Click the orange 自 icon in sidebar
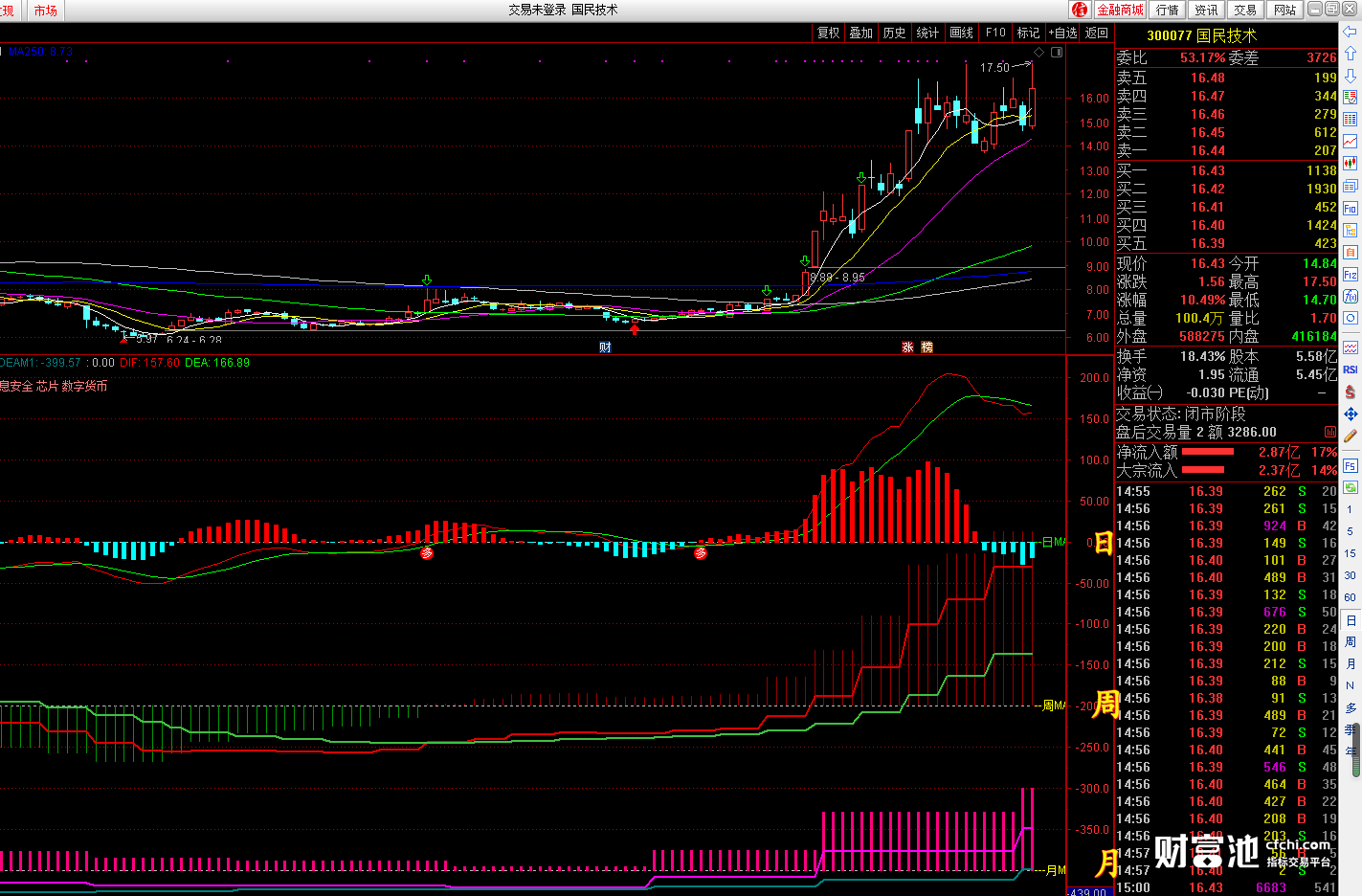The image size is (1362, 896). tap(1351, 252)
